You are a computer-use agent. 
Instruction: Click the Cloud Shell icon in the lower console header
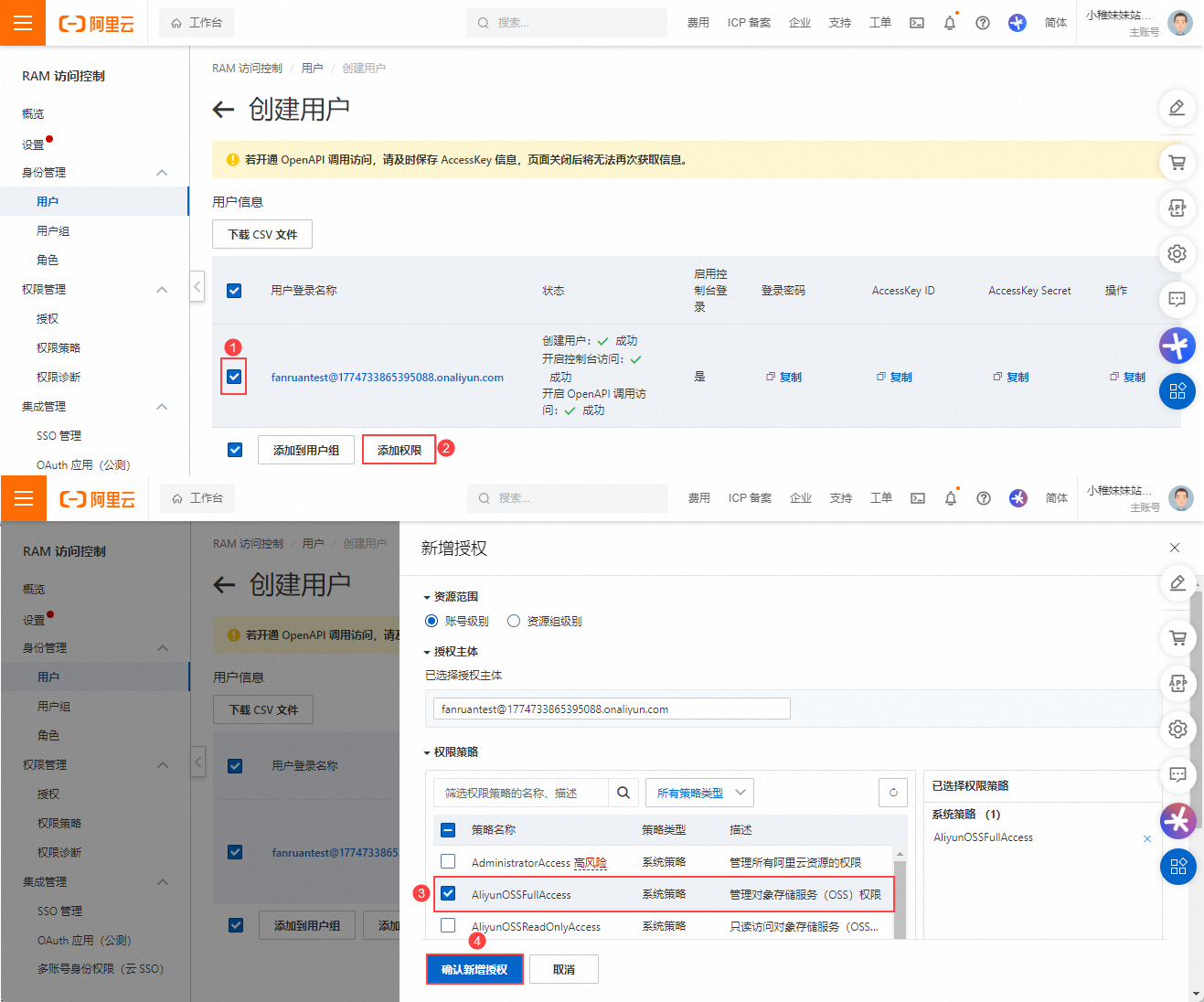918,498
